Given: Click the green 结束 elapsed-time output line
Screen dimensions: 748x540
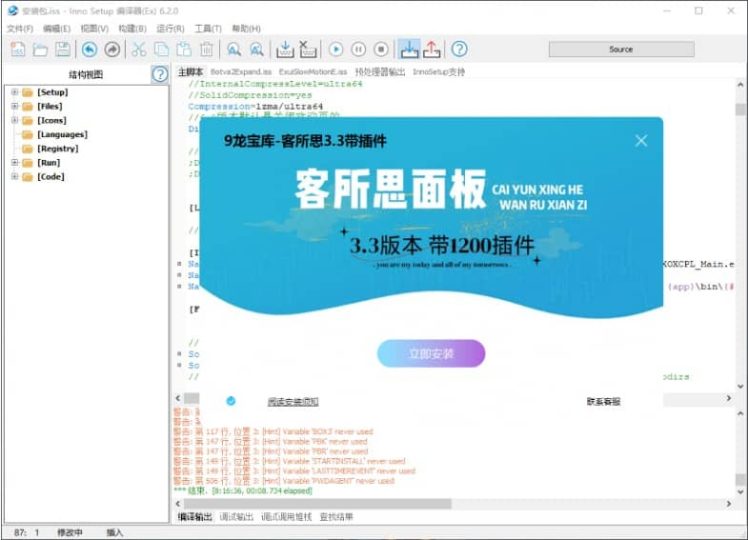Looking at the screenshot, I should pos(243,491).
